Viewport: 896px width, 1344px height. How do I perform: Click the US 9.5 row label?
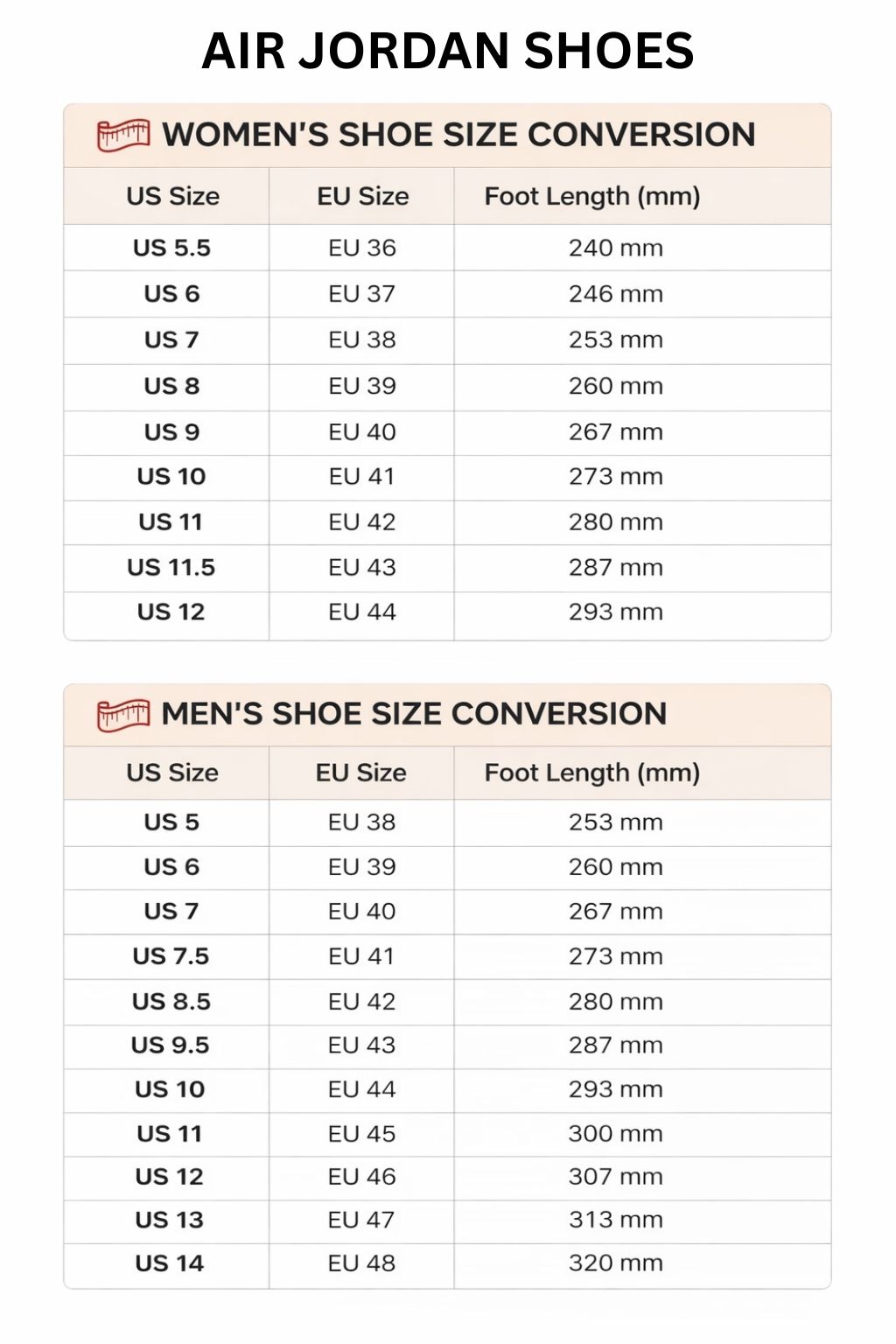pos(170,1046)
